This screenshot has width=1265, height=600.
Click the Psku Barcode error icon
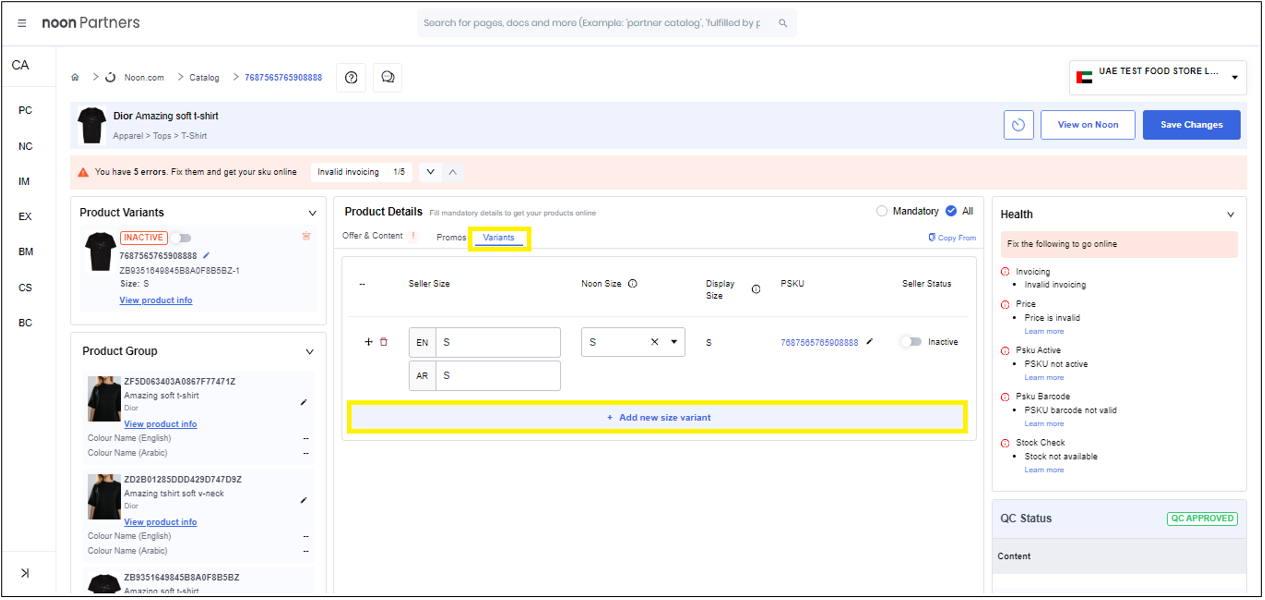click(x=1006, y=397)
